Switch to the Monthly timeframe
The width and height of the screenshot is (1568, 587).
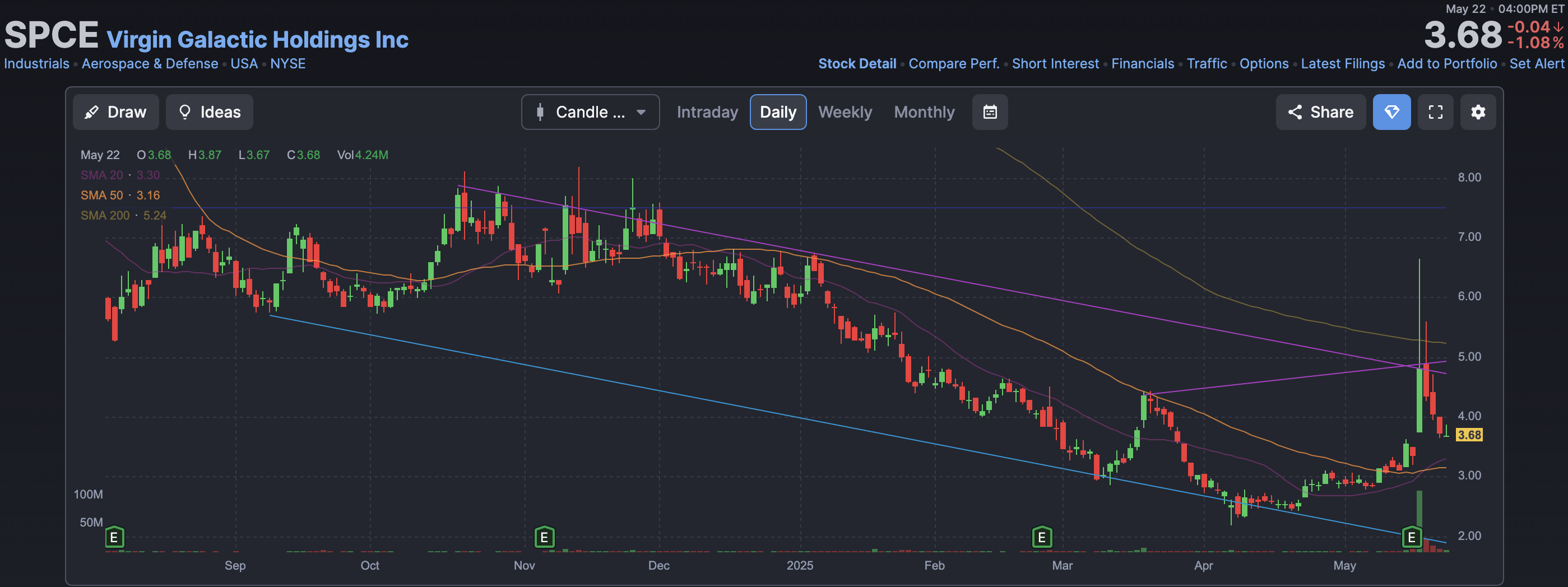point(924,112)
